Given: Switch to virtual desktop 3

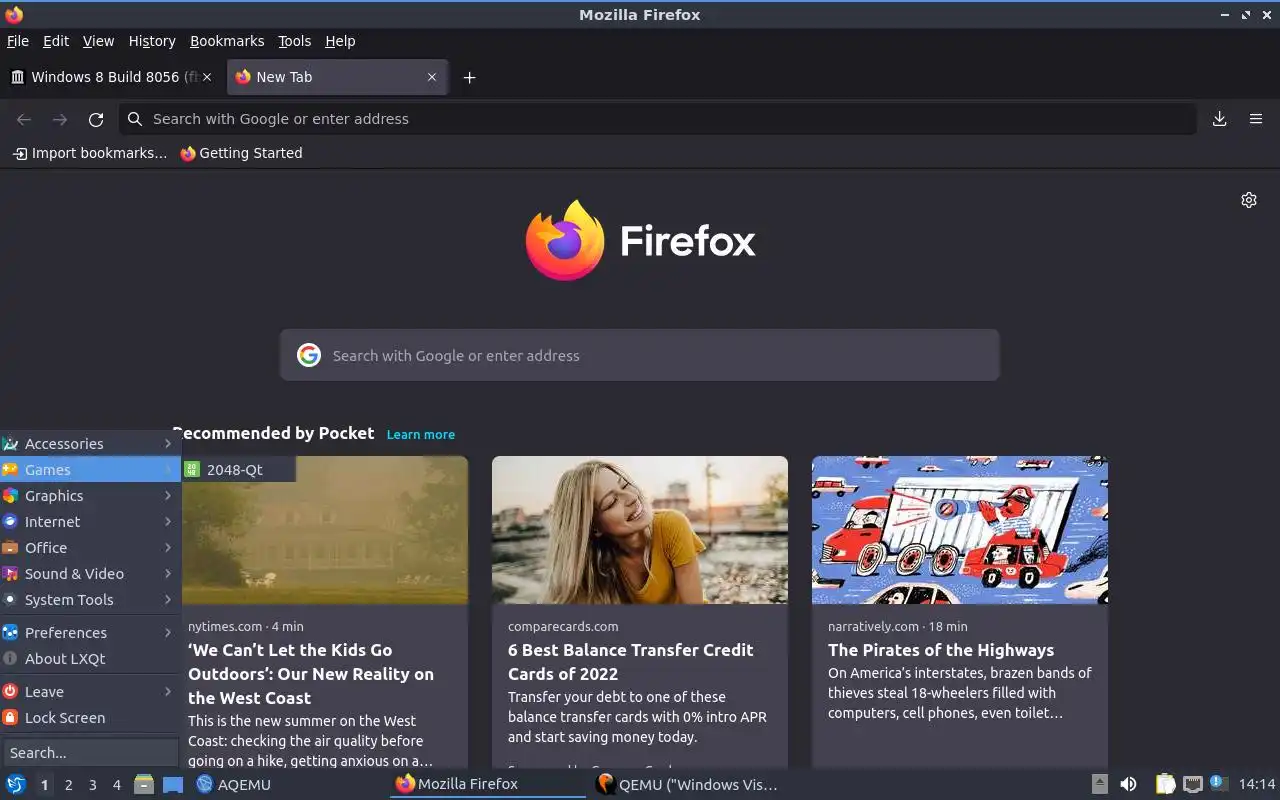Looking at the screenshot, I should coord(92,785).
